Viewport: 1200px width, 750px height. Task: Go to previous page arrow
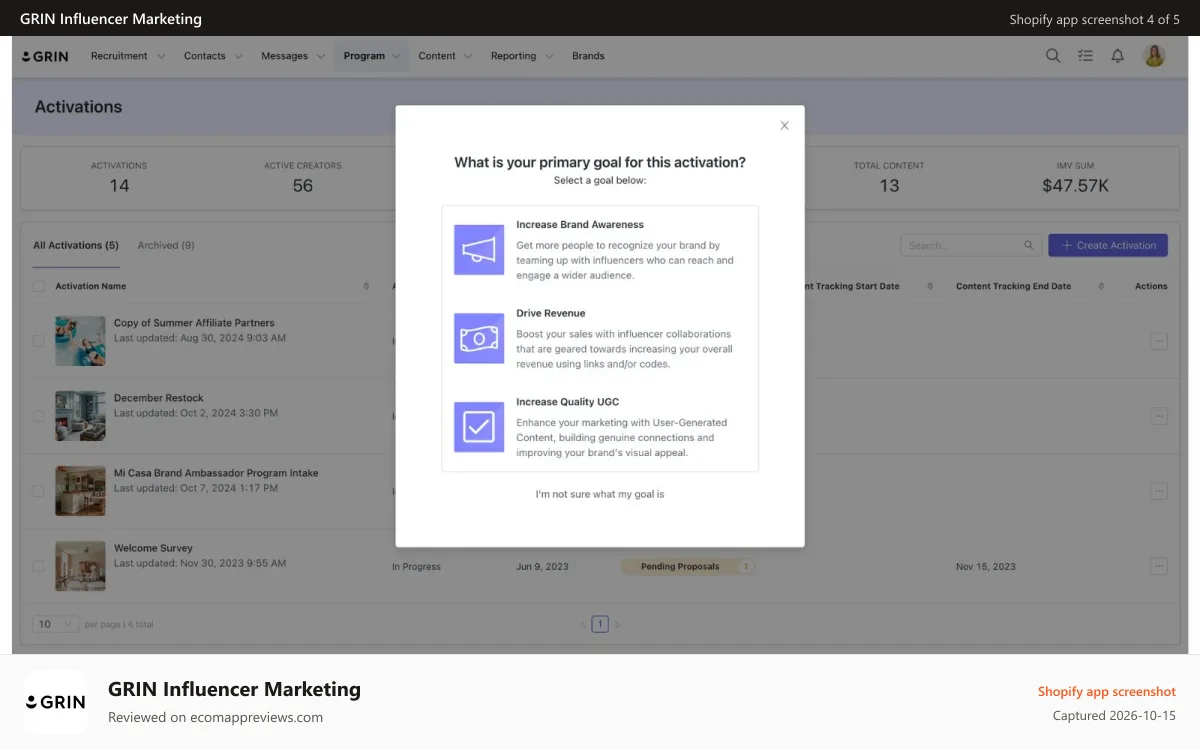583,624
